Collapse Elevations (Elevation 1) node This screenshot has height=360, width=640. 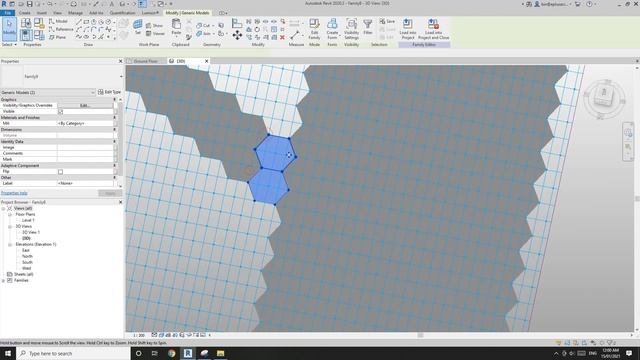10,244
